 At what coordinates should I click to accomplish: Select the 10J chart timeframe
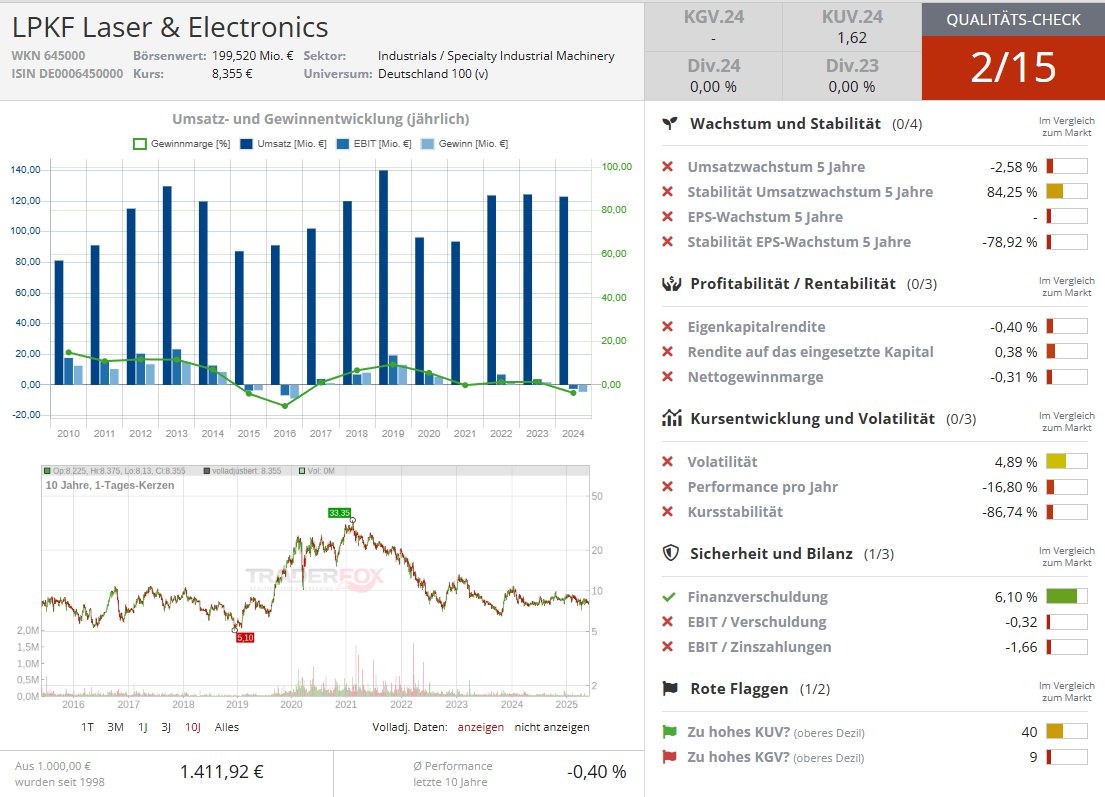193,727
